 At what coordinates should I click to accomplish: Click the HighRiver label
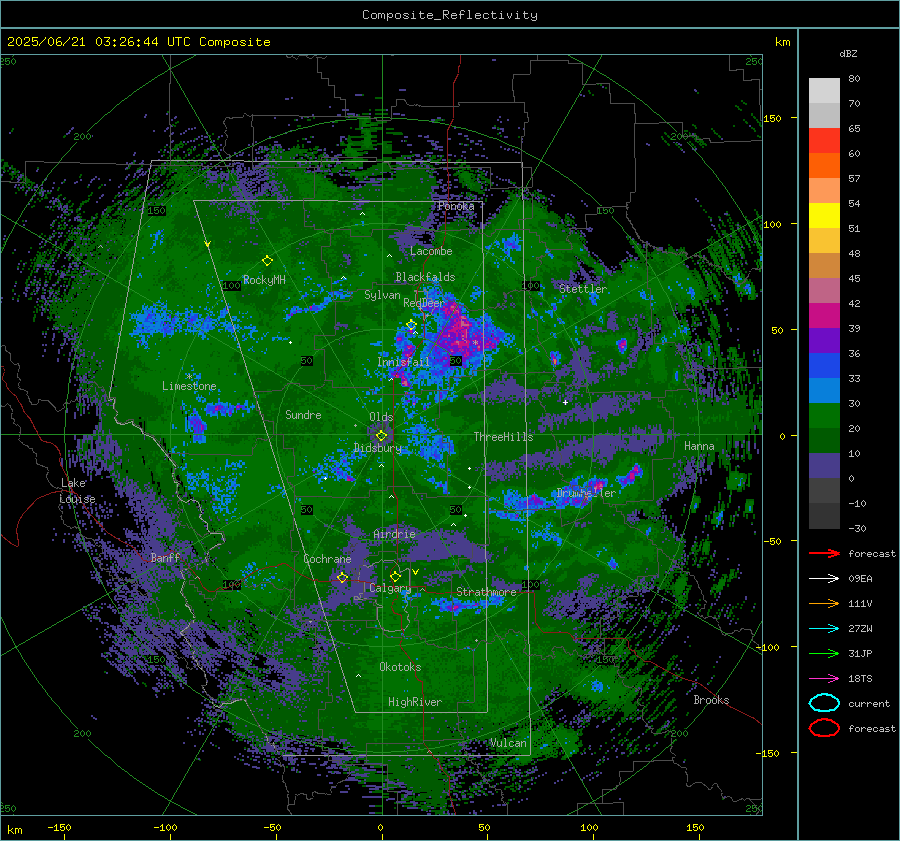click(415, 702)
